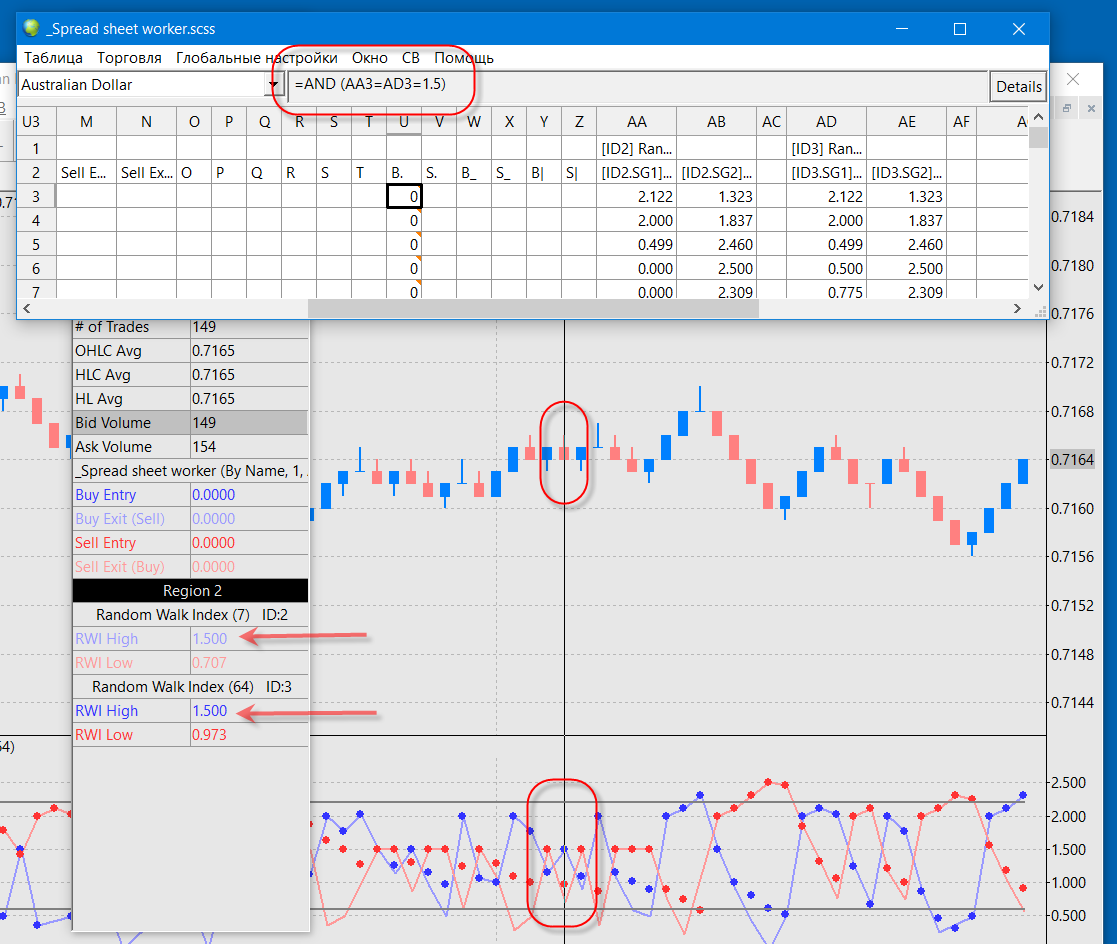This screenshot has width=1117, height=944.
Task: Open the Глобальные настройки menu
Action: [256, 58]
